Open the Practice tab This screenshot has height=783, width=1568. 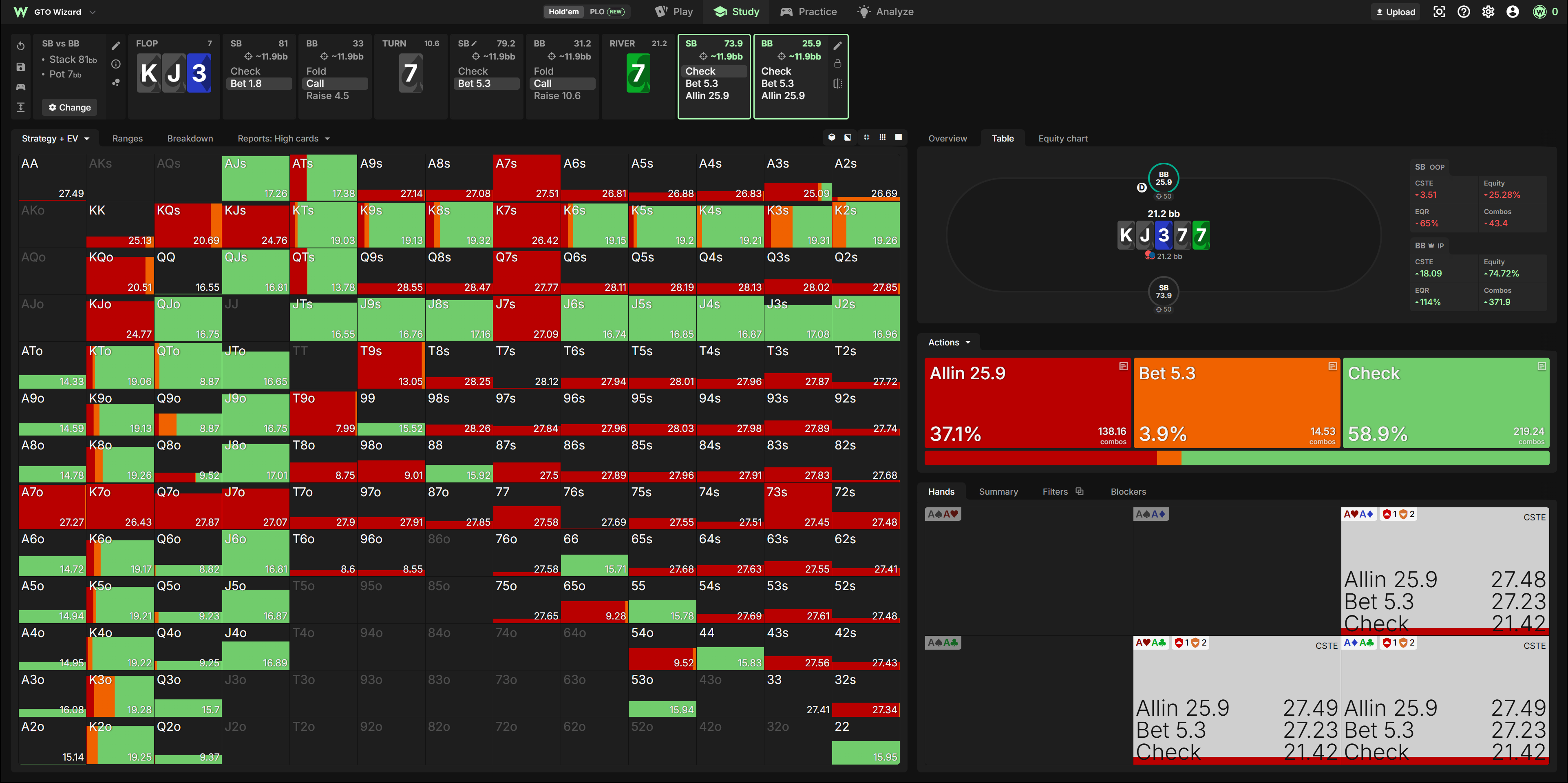click(808, 11)
